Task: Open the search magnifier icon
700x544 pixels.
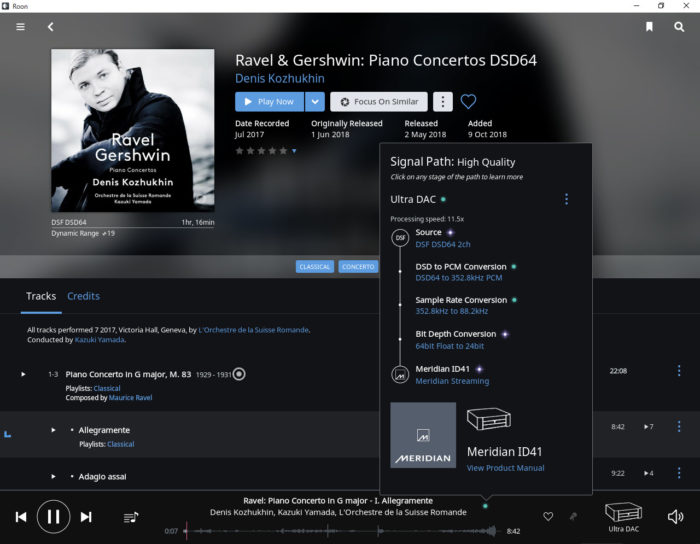Action: (679, 27)
